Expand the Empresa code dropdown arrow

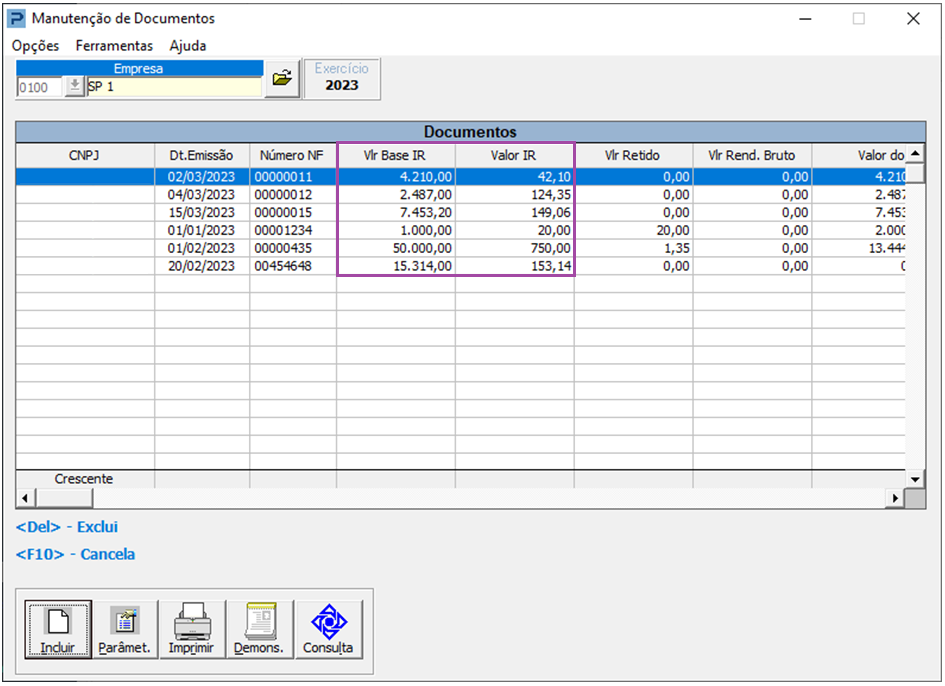coord(75,87)
